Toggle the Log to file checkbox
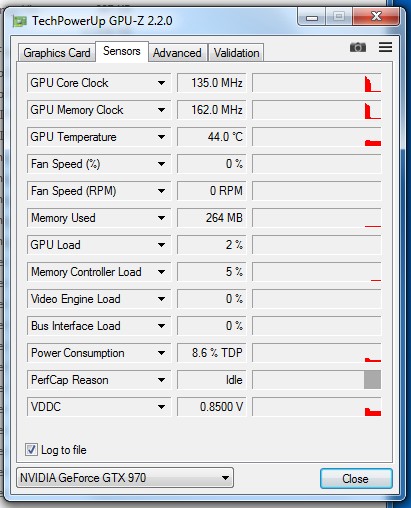411x508 pixels. point(31,450)
